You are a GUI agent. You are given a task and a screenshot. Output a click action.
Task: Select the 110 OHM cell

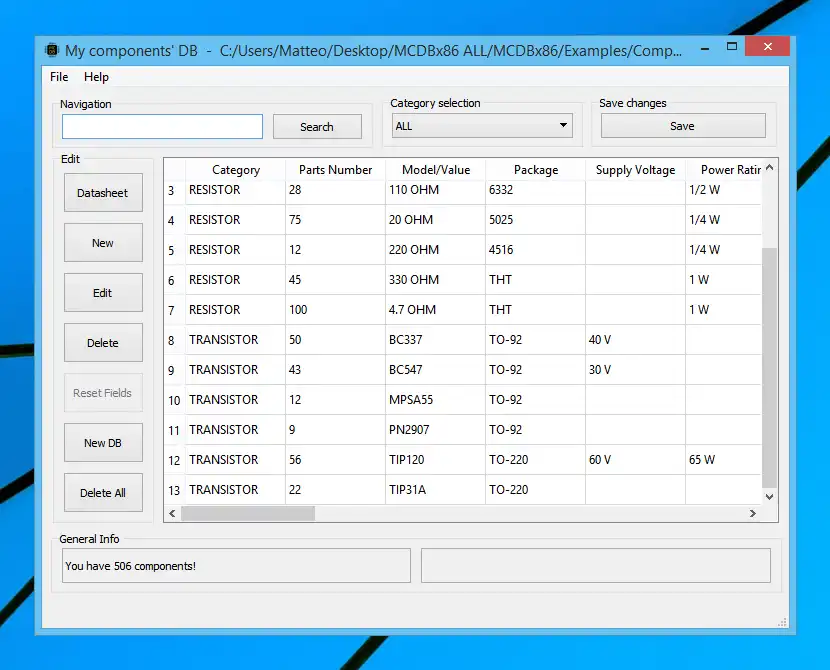click(x=436, y=191)
